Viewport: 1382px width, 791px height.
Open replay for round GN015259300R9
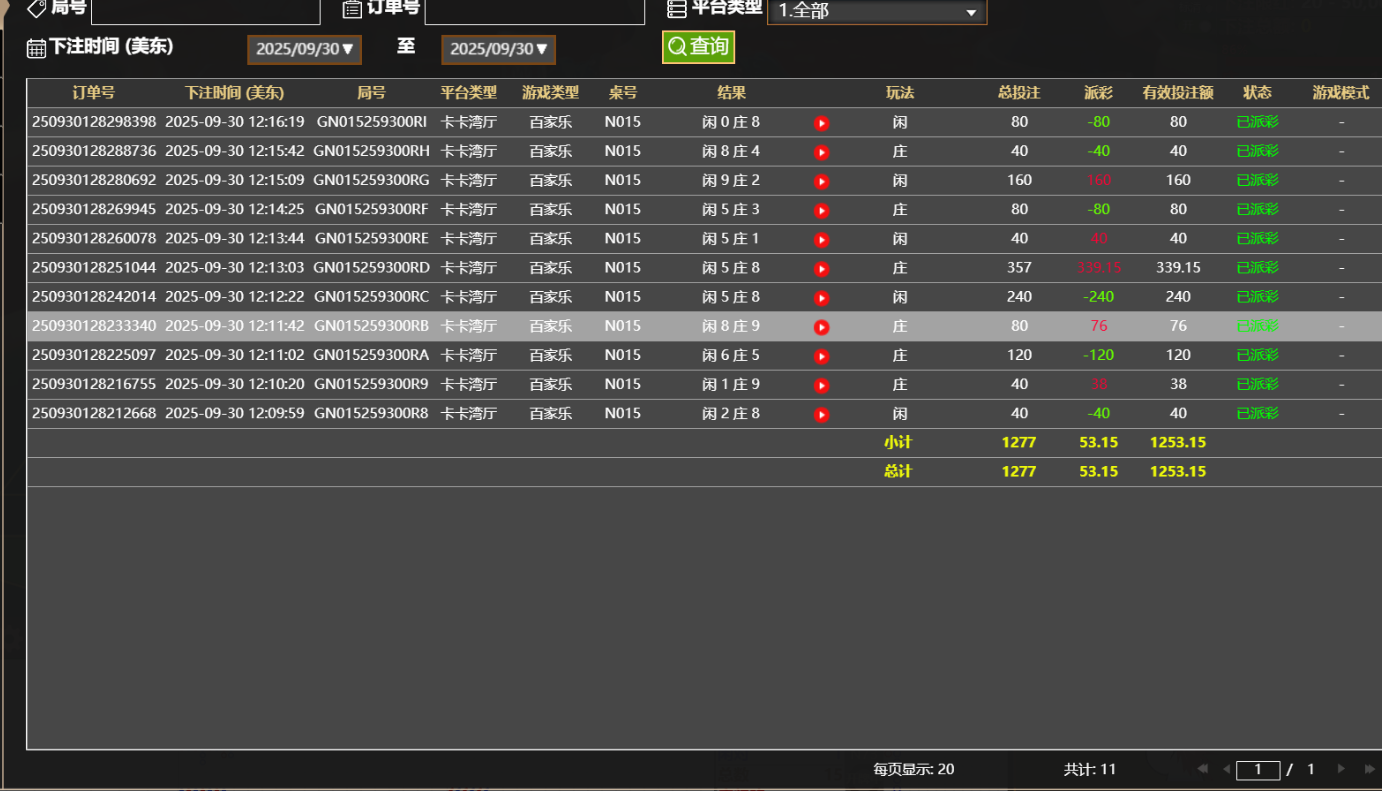[x=821, y=385]
